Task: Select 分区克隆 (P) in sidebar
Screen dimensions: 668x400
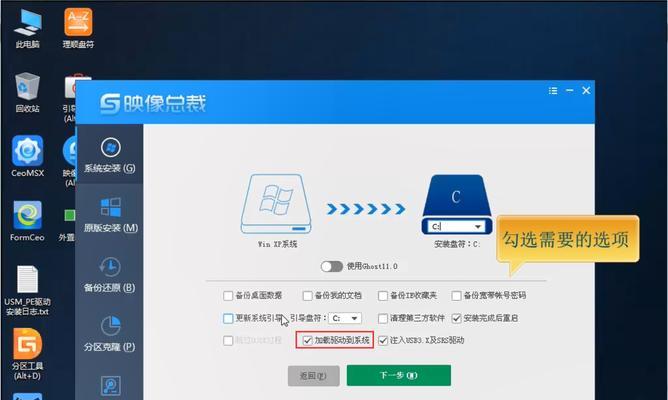Action: pyautogui.click(x=110, y=334)
